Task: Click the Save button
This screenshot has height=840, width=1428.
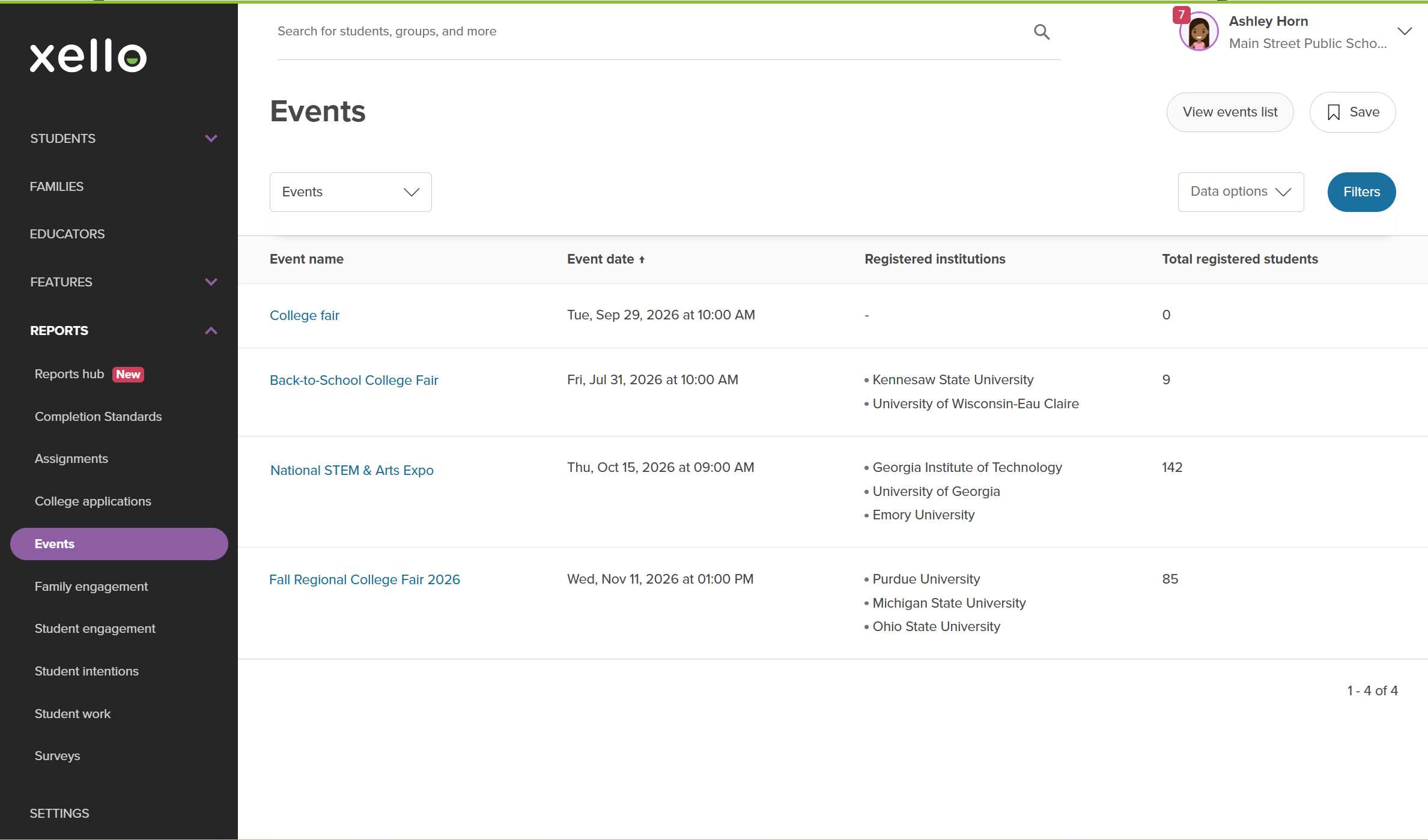Action: [1352, 112]
